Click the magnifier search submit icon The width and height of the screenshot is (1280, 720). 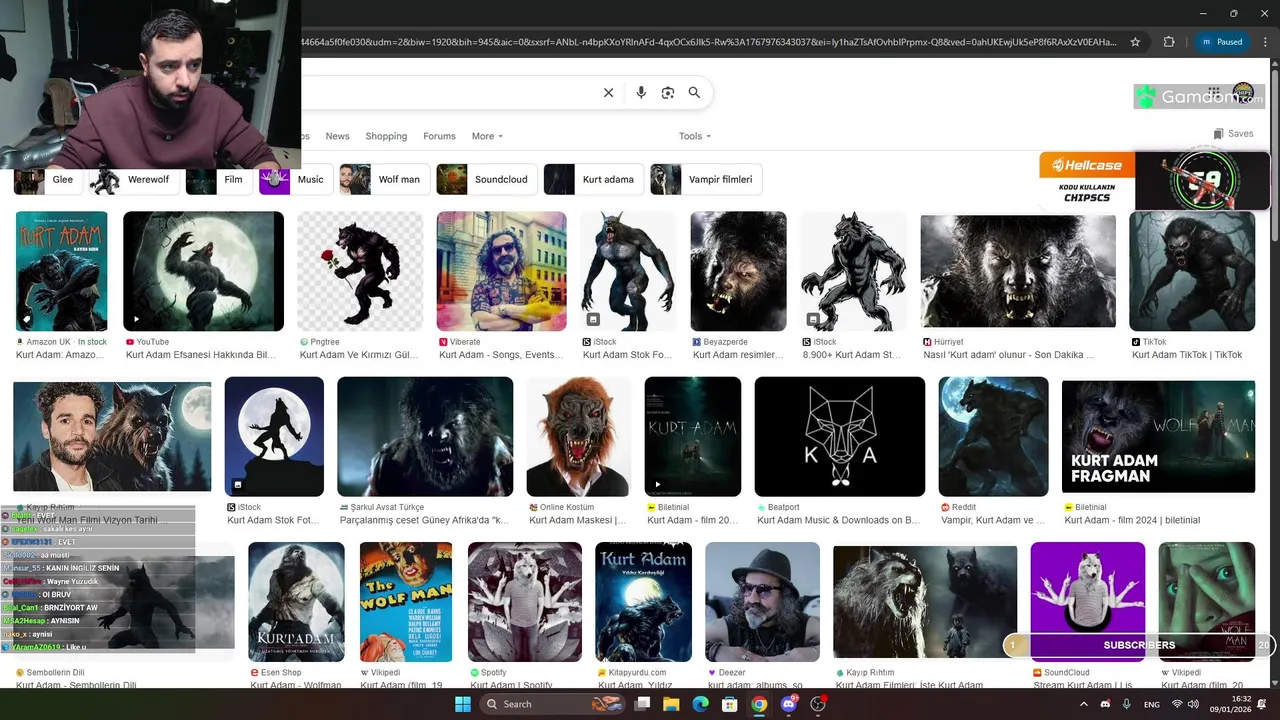[x=694, y=93]
